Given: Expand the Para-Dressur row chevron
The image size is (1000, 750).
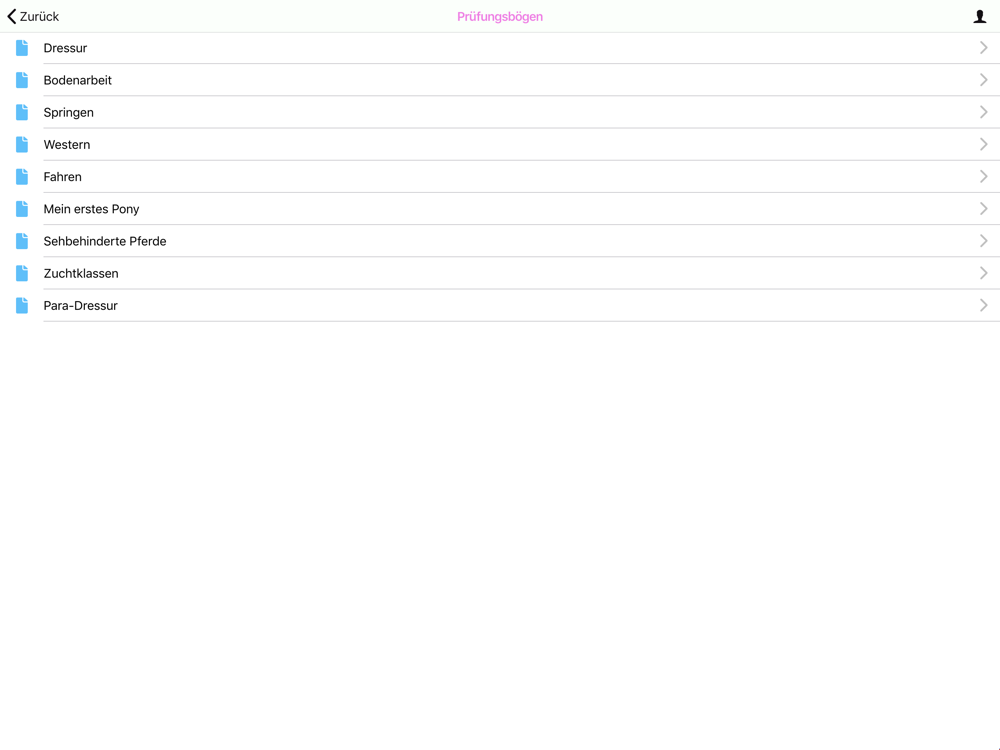Looking at the screenshot, I should pos(983,305).
